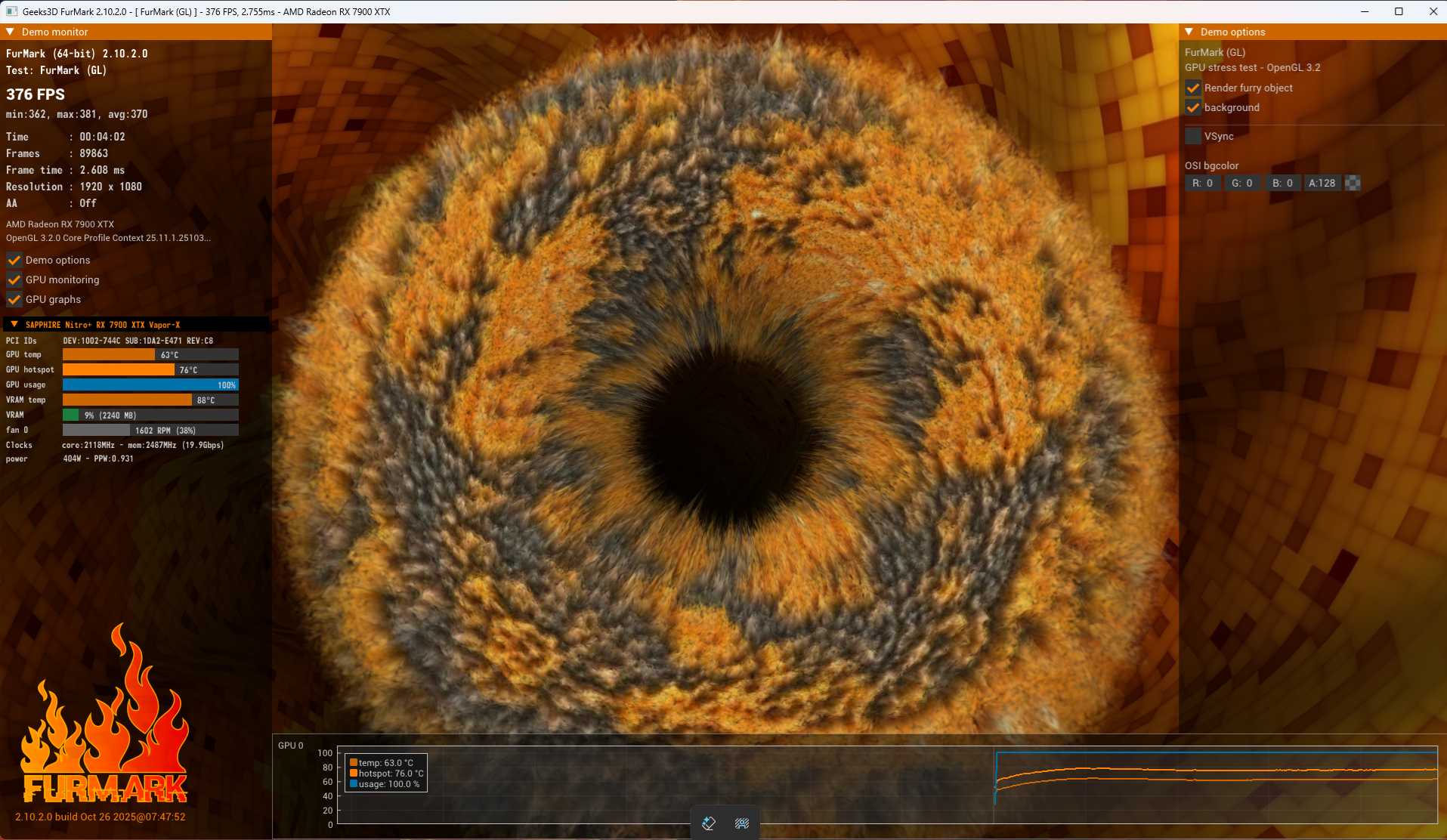Enable the VSync checkbox

(x=1193, y=136)
